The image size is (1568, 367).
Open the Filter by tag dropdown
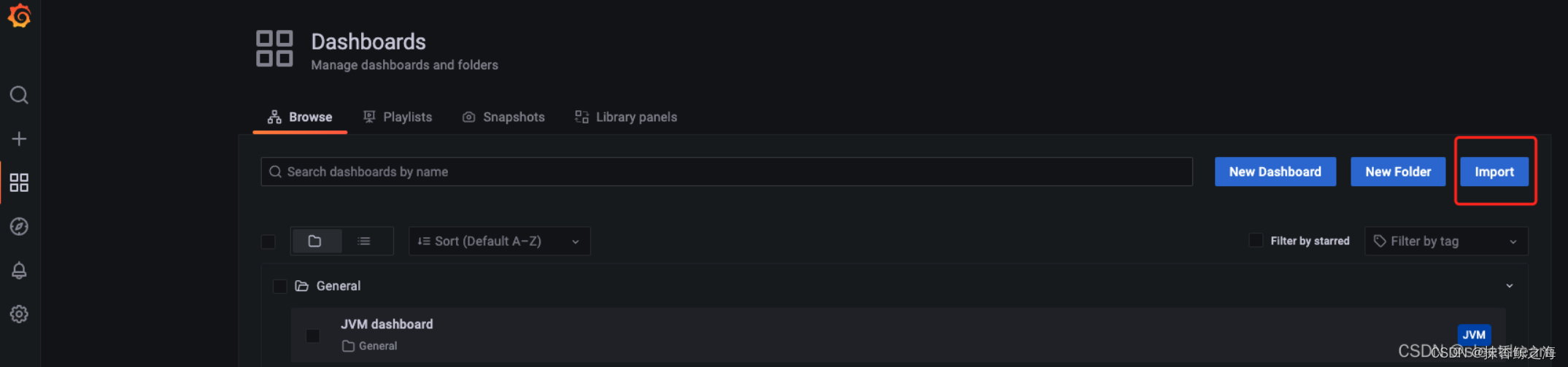[1445, 242]
